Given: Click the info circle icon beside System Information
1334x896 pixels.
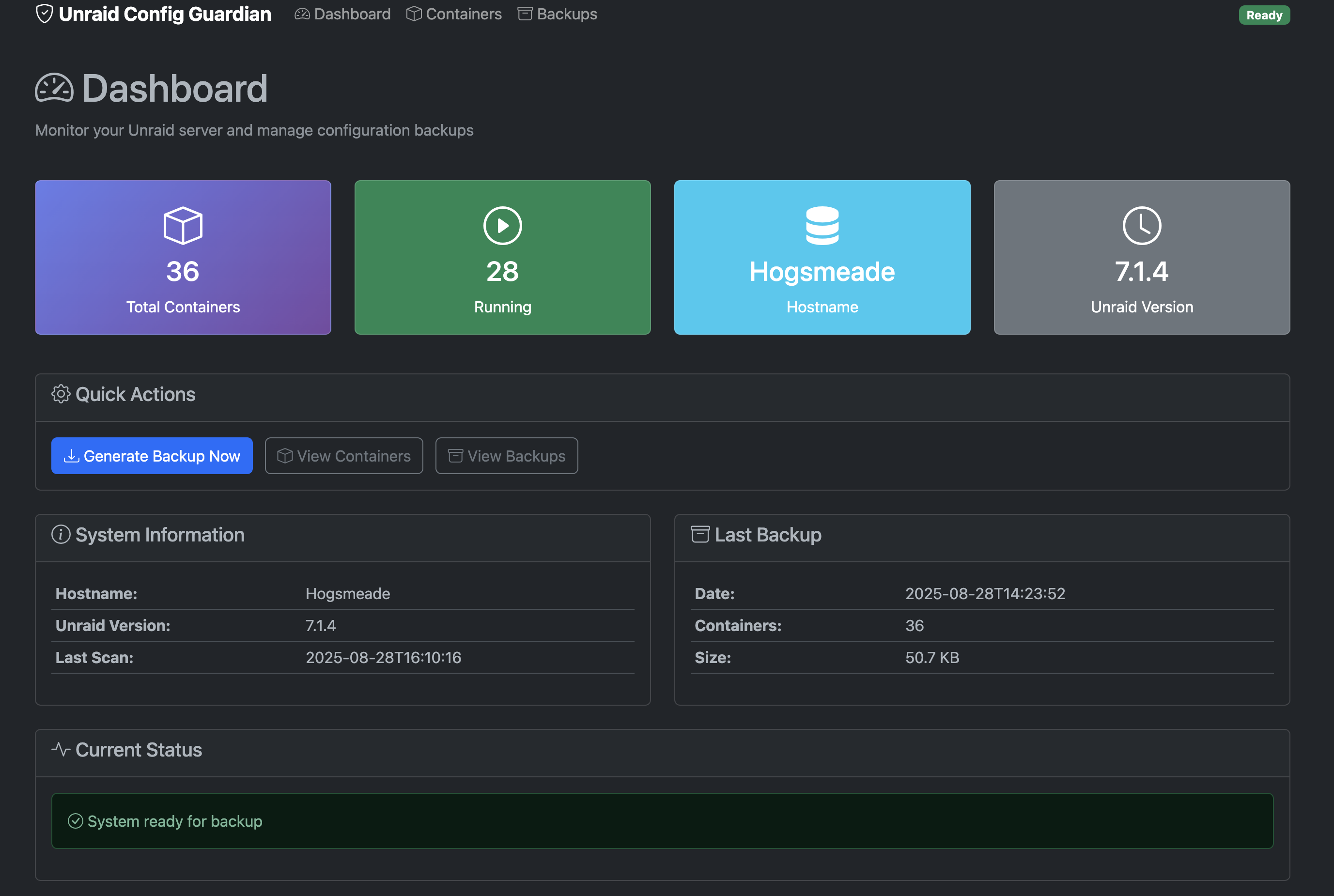Looking at the screenshot, I should click(x=61, y=535).
